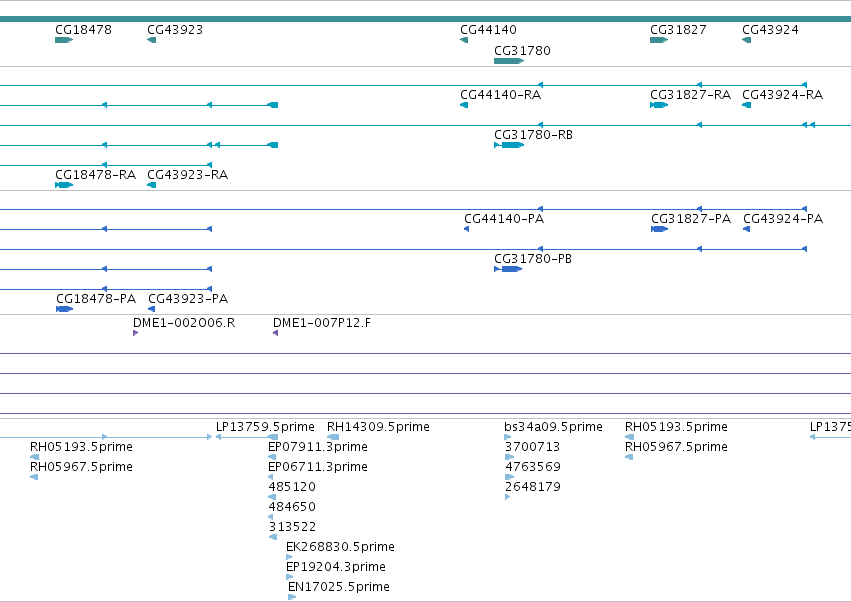Viewport: 851px width, 602px height.
Task: Click CG43924 gene arrow glyph
Action: tap(746, 40)
